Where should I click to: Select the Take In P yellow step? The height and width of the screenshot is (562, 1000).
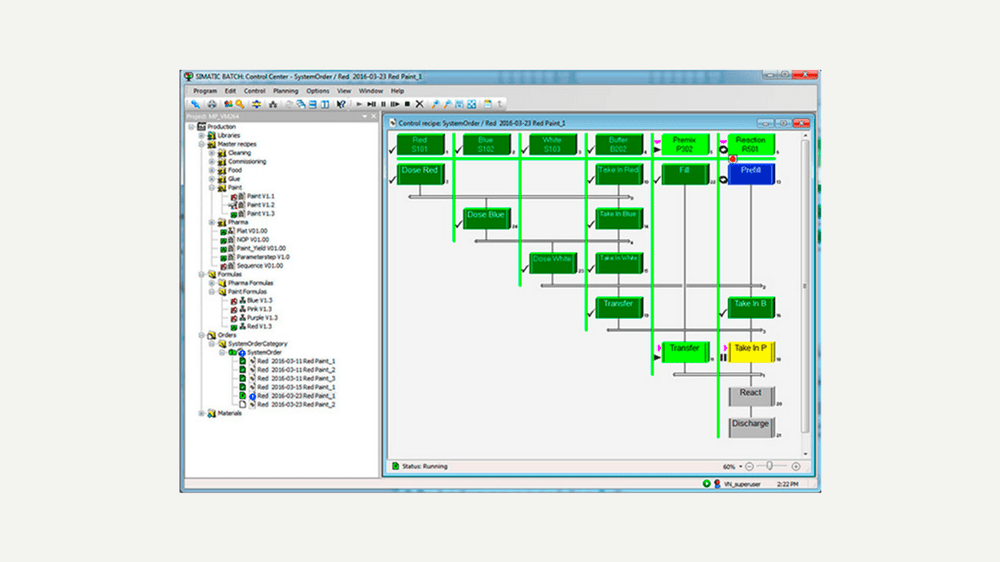coord(751,351)
